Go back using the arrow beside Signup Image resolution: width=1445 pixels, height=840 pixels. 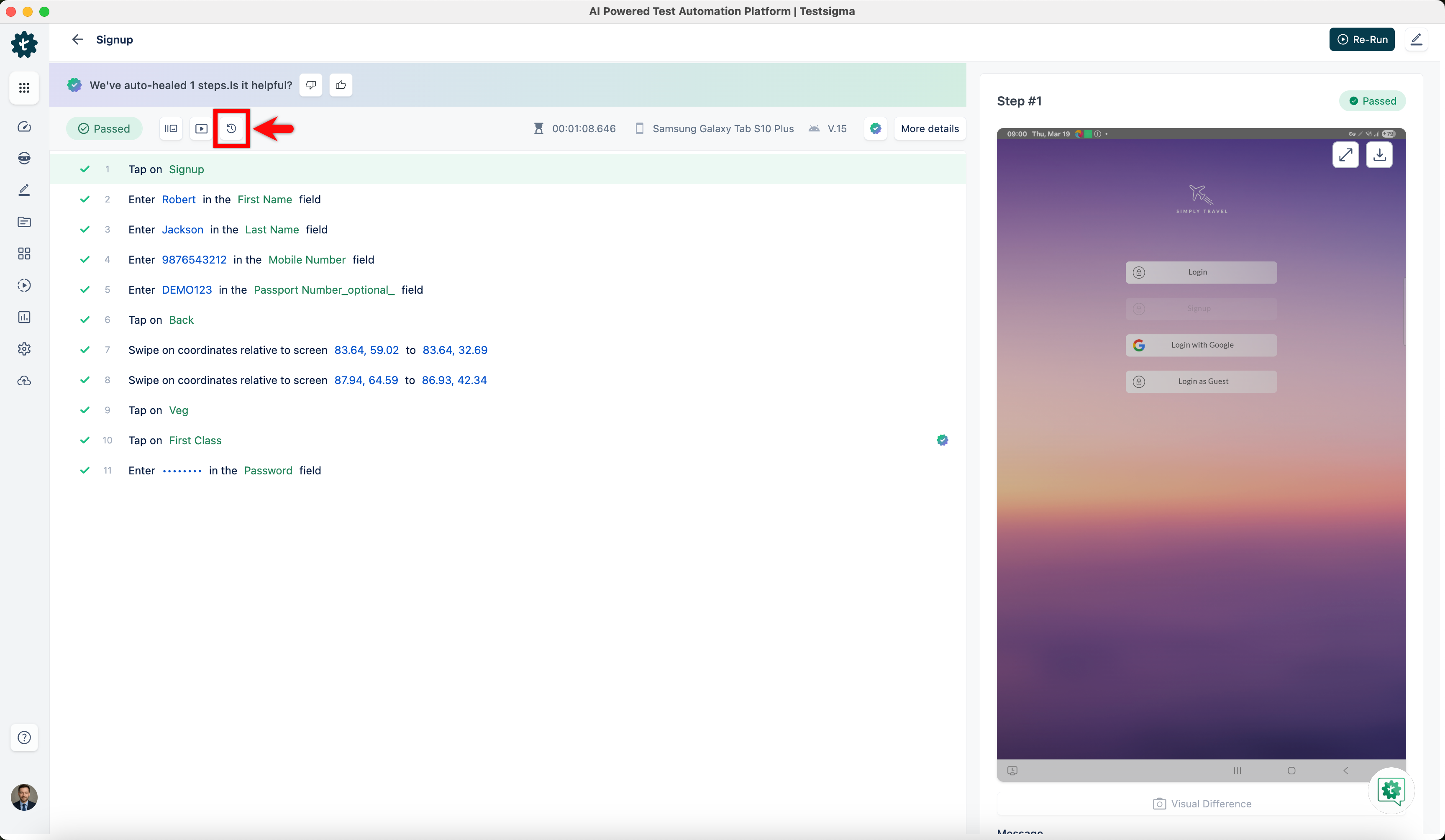(77, 40)
